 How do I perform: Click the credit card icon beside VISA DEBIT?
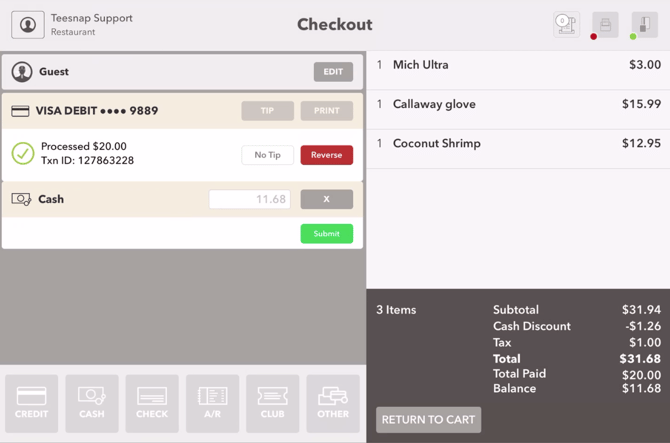tap(20, 111)
